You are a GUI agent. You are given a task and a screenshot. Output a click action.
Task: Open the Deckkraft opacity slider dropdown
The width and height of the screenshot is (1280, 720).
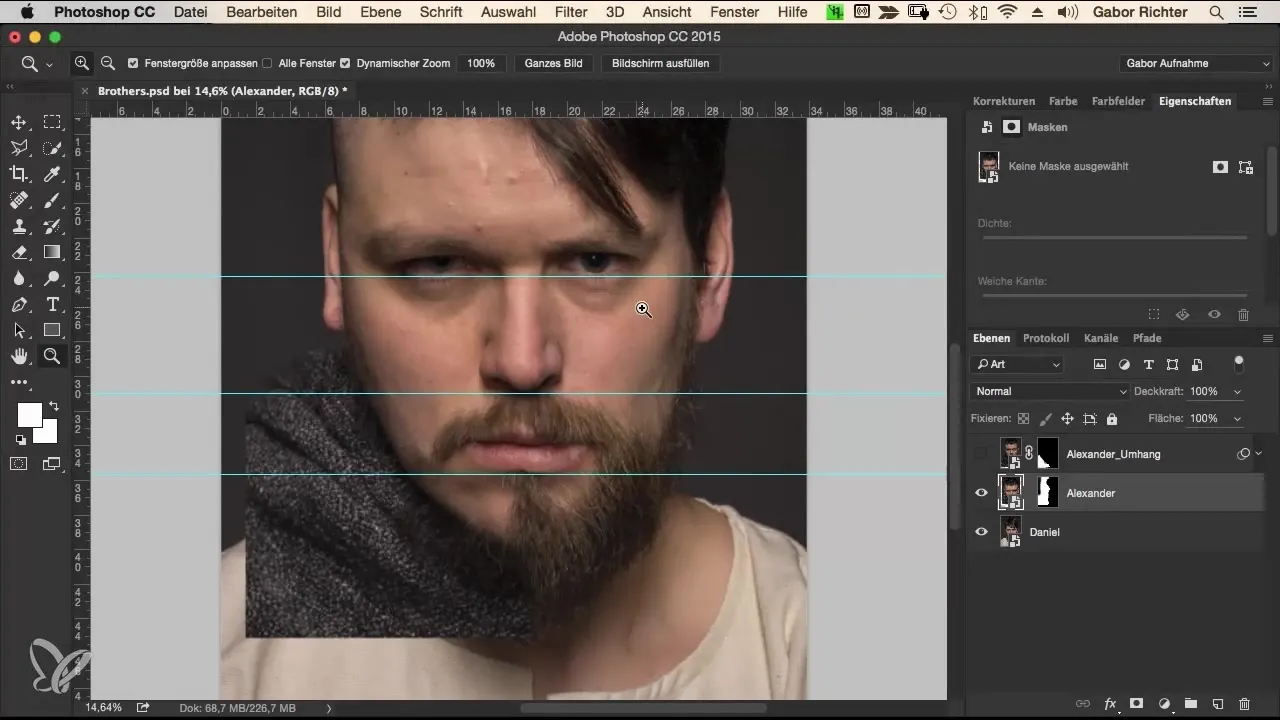(x=1238, y=391)
